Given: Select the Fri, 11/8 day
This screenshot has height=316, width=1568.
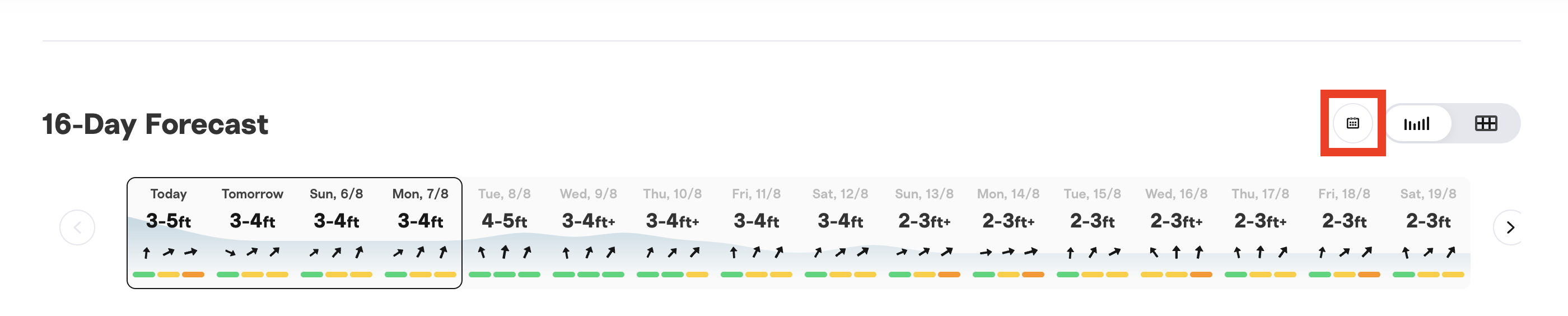Looking at the screenshot, I should 757,233.
